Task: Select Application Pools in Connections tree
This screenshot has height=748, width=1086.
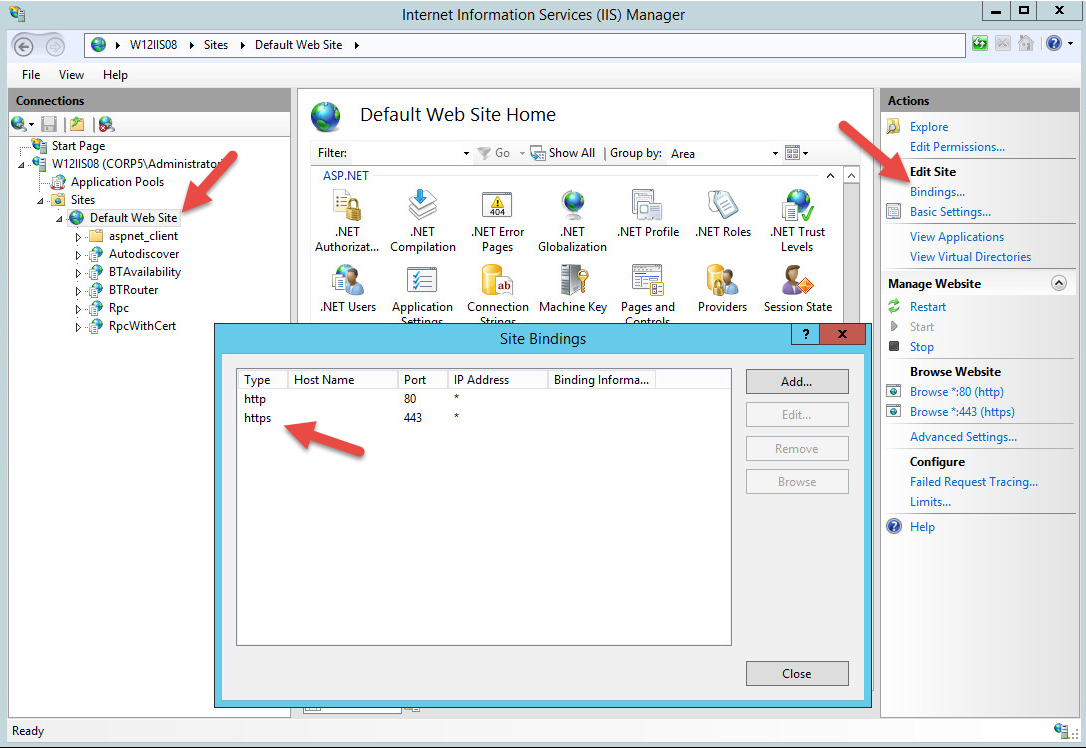Action: click(x=117, y=182)
